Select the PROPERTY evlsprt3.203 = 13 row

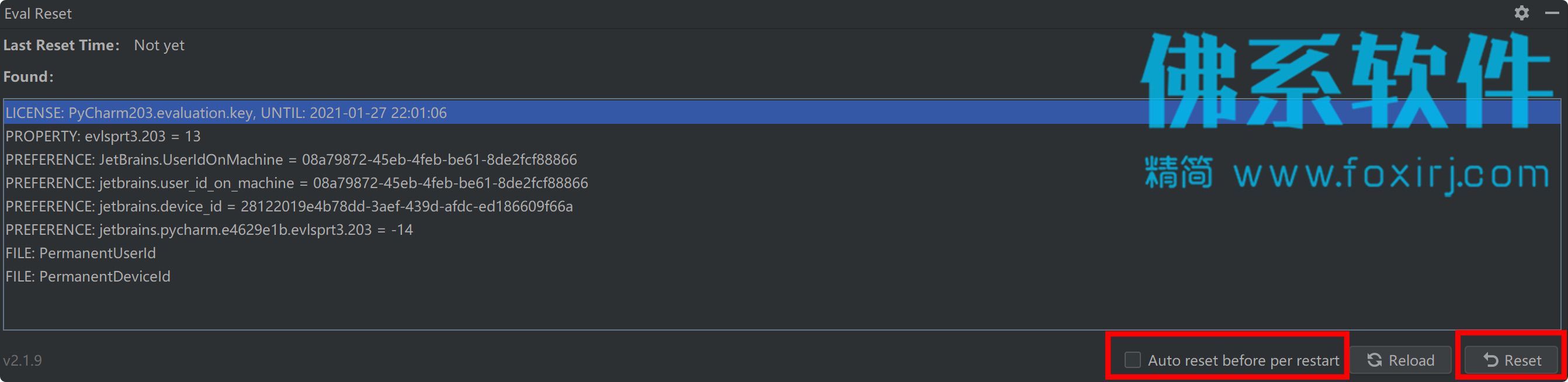pyautogui.click(x=782, y=136)
